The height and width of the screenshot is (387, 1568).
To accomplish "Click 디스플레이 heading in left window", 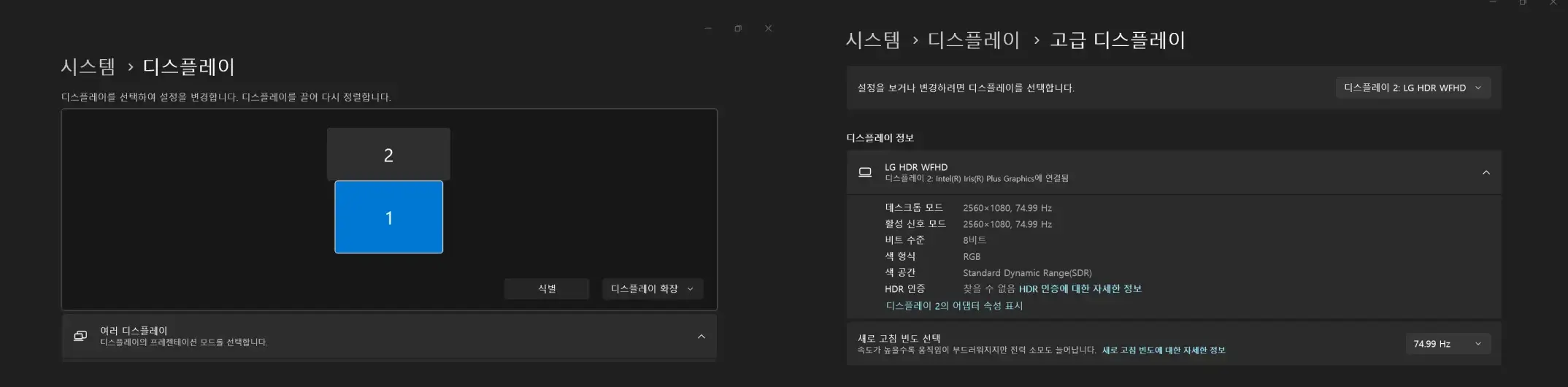I will pos(189,67).
